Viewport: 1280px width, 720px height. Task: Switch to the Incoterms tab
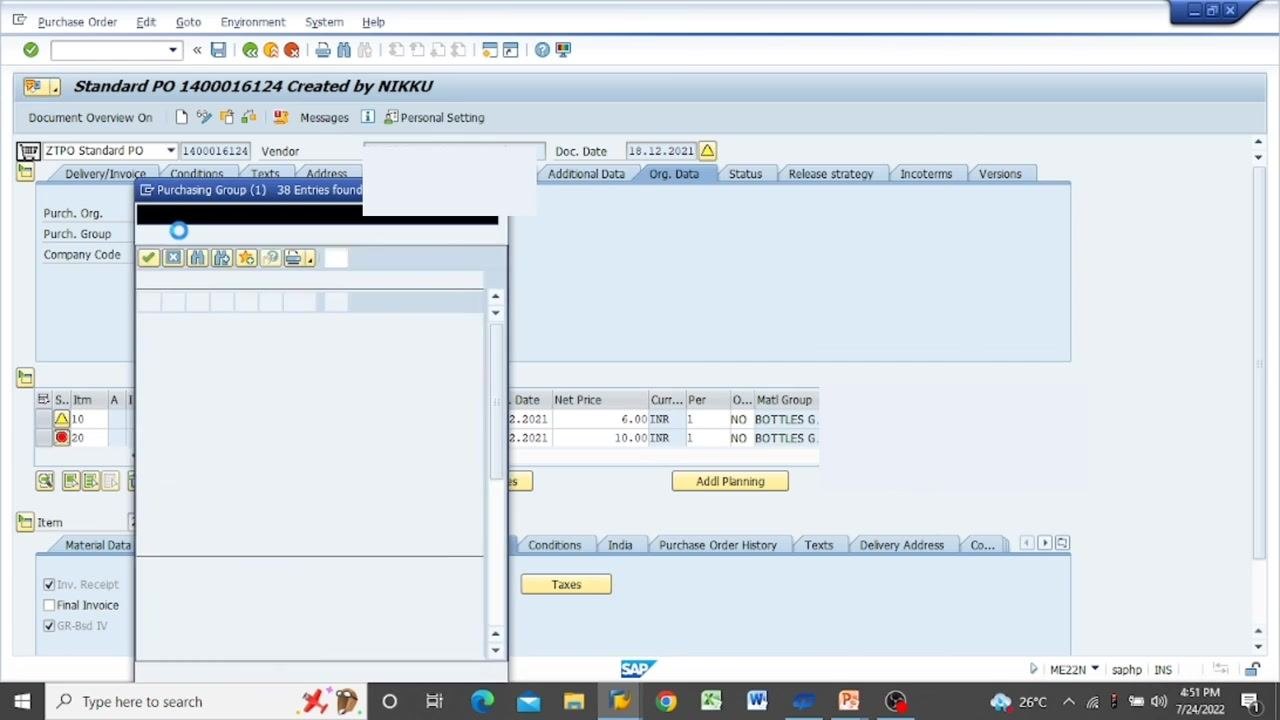pyautogui.click(x=926, y=174)
